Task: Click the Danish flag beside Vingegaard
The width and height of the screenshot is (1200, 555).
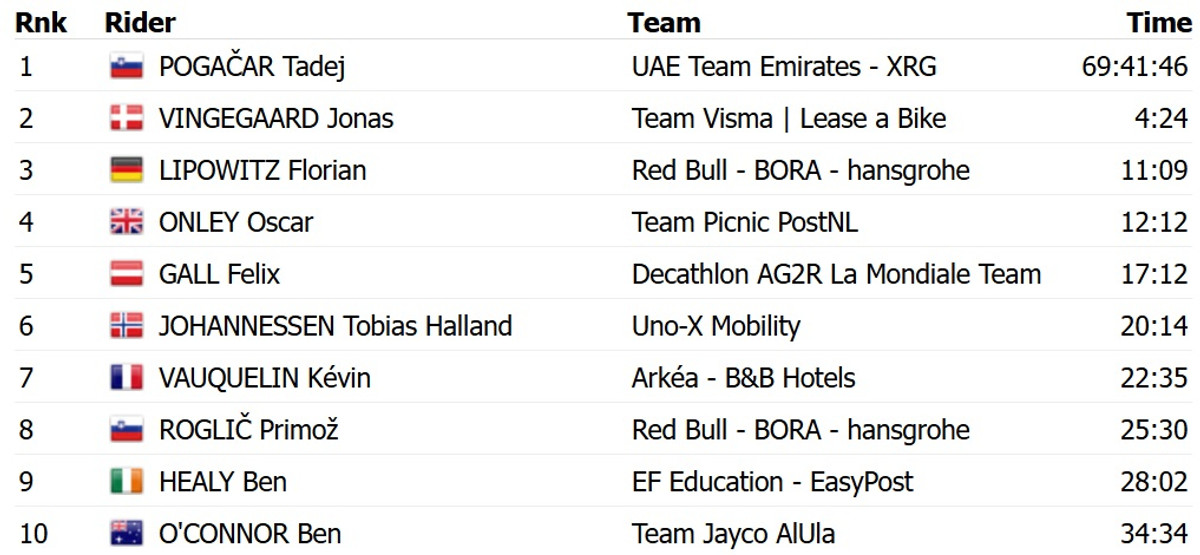Action: pyautogui.click(x=127, y=119)
